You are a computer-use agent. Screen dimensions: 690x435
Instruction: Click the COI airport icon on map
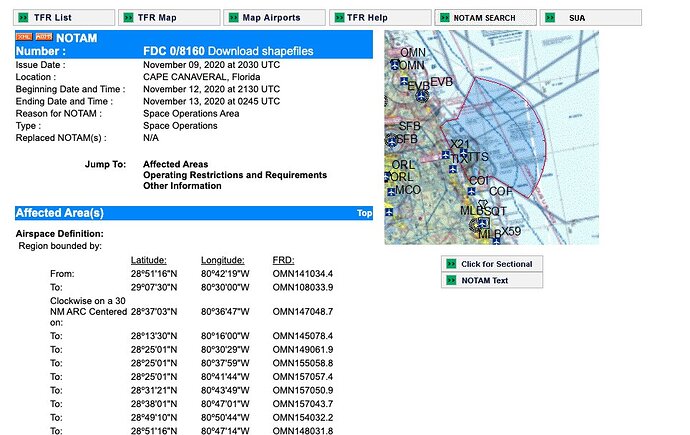[x=471, y=191]
